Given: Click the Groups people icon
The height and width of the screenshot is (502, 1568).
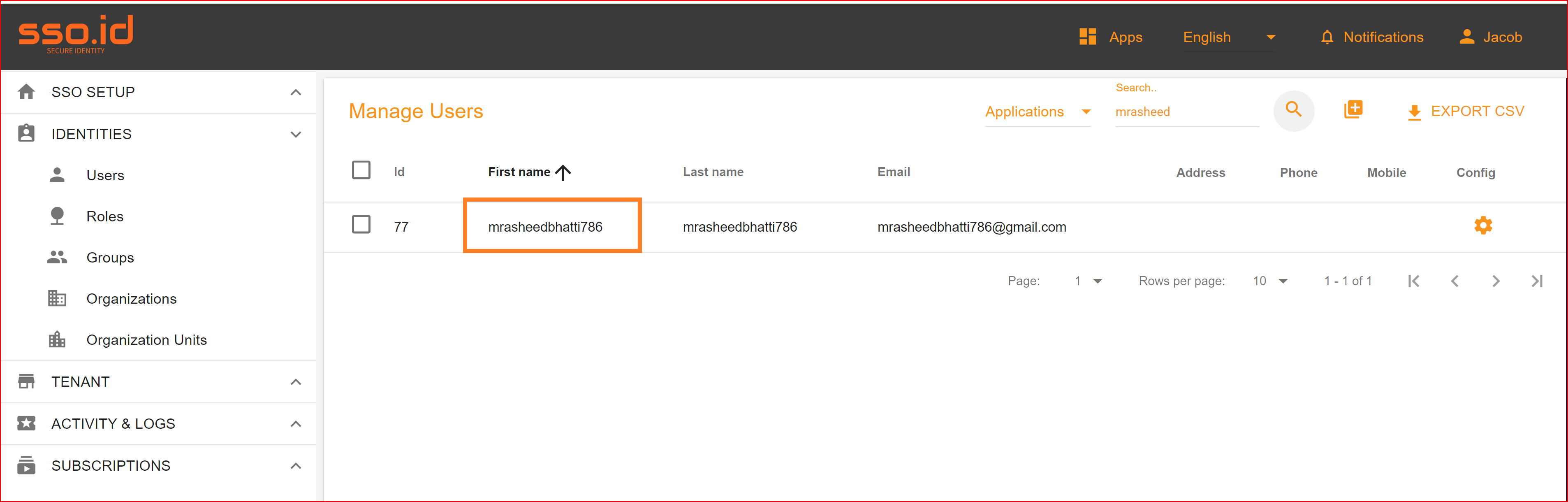Looking at the screenshot, I should point(57,257).
